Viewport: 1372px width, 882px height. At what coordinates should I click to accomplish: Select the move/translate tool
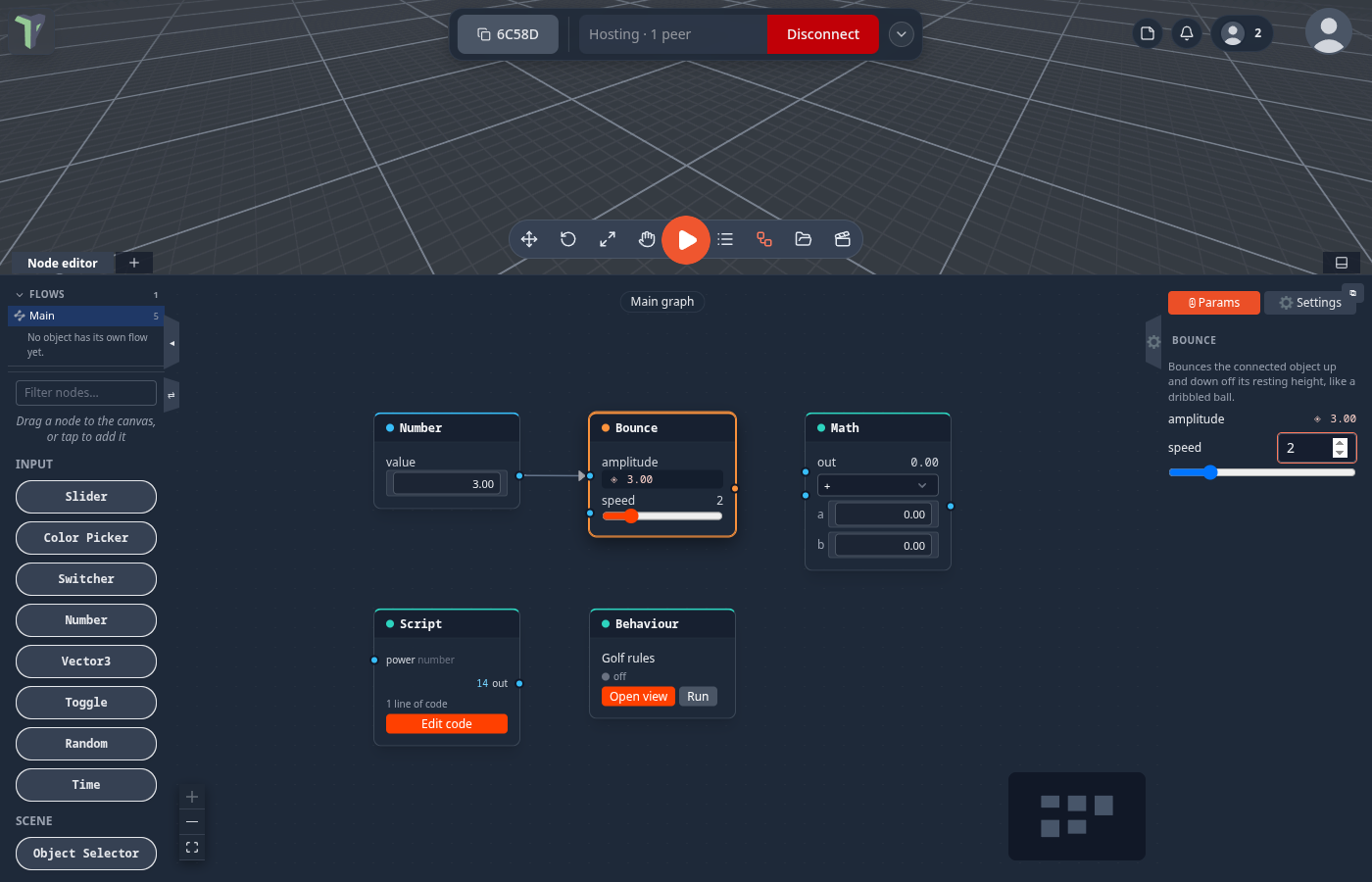click(x=529, y=239)
